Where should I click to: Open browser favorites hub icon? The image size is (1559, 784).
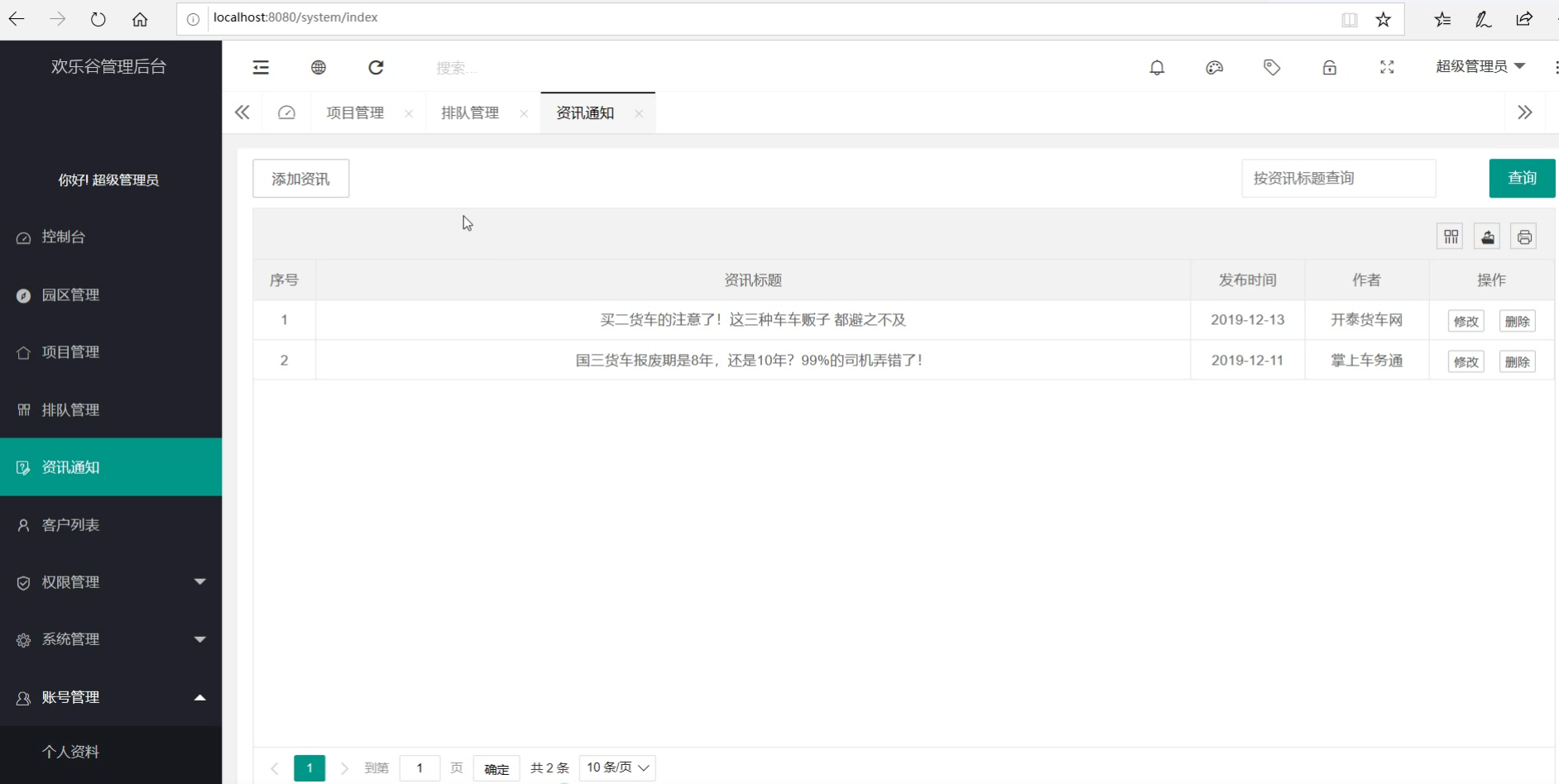(x=1443, y=19)
